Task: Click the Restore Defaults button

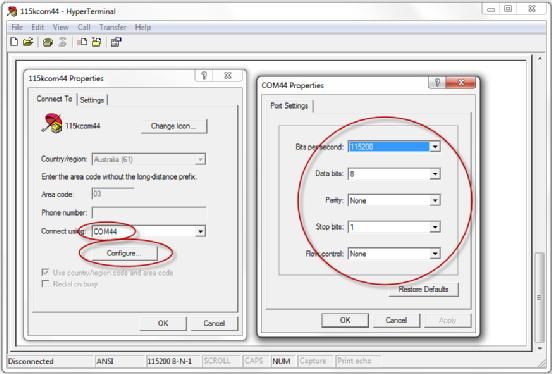Action: [423, 289]
